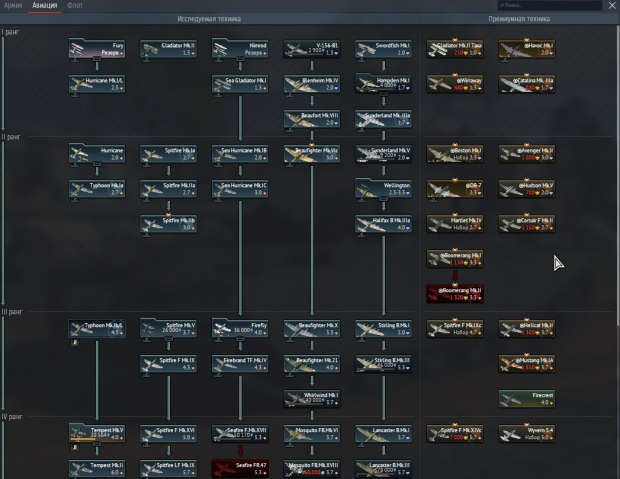Image resolution: width=620 pixels, height=479 pixels.
Task: Select the red-highlighted Boomerang Mk.II card
Action: 455,293
